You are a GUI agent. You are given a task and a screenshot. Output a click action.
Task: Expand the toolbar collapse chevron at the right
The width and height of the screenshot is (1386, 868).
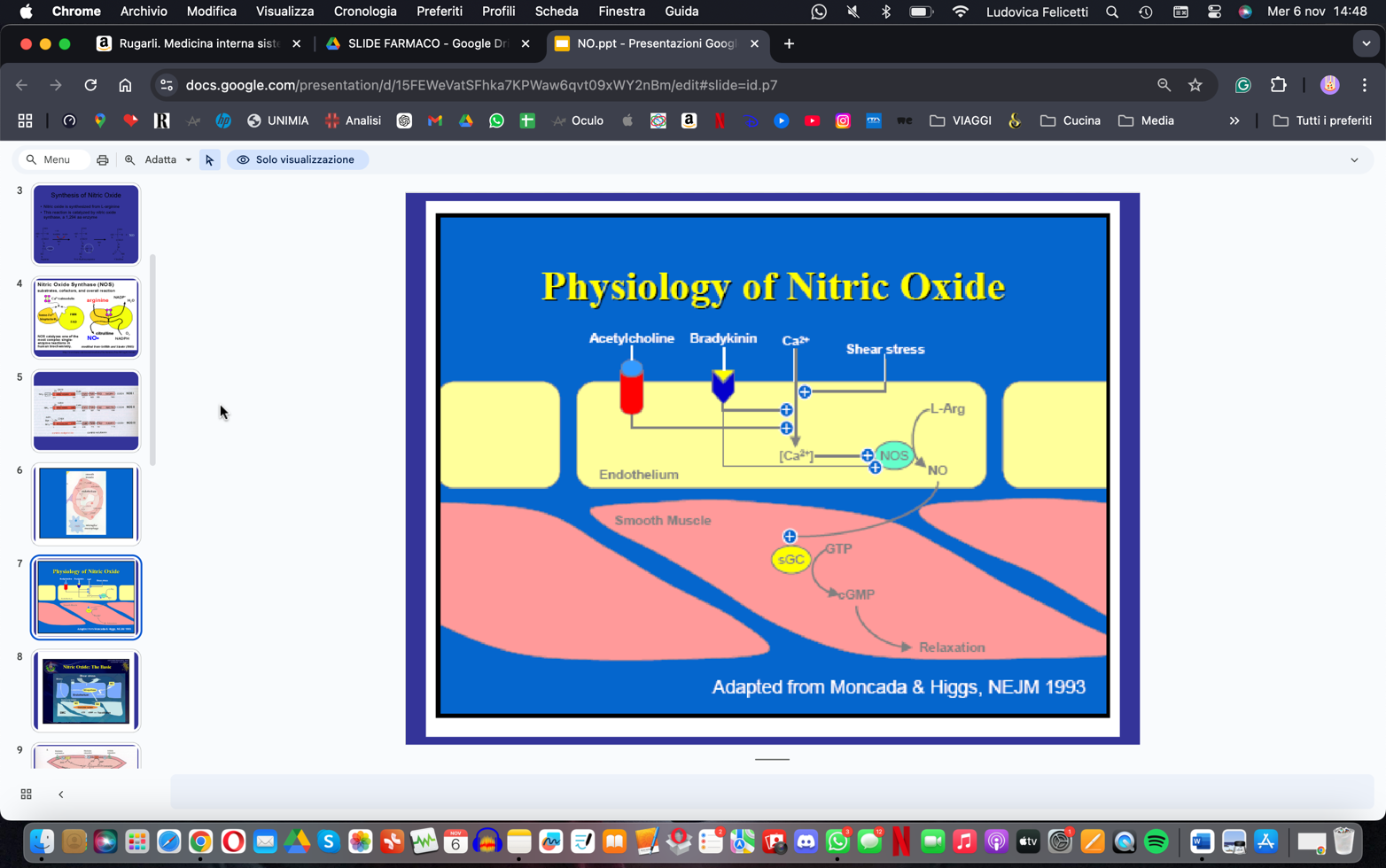(x=1354, y=160)
